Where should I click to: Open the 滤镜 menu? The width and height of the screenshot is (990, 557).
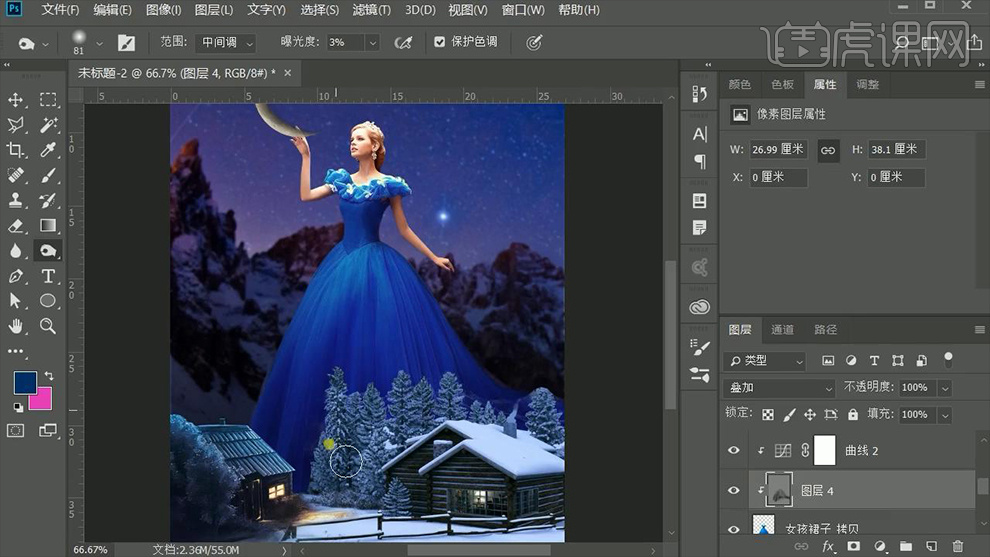pos(372,10)
